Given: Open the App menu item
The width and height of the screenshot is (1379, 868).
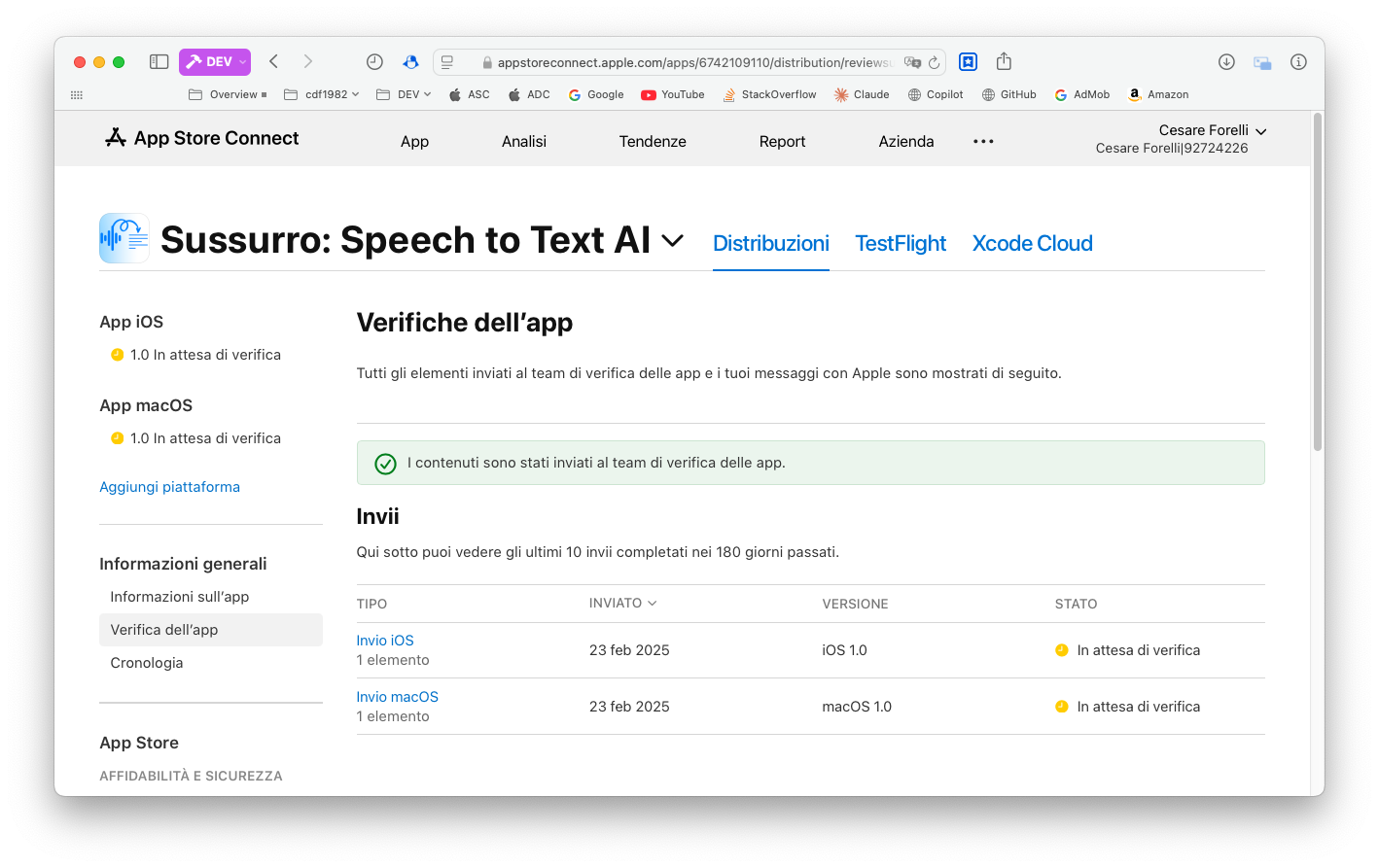Looking at the screenshot, I should (x=414, y=142).
